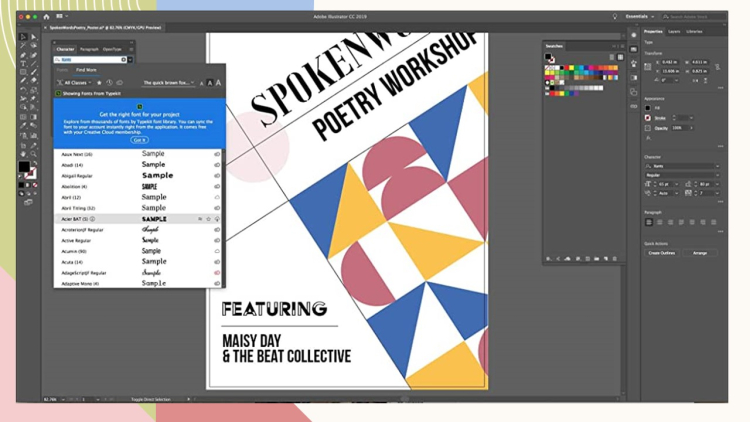Screen dimensions: 750x422
Task: Open the Paragraph panel tab
Action: [x=89, y=49]
